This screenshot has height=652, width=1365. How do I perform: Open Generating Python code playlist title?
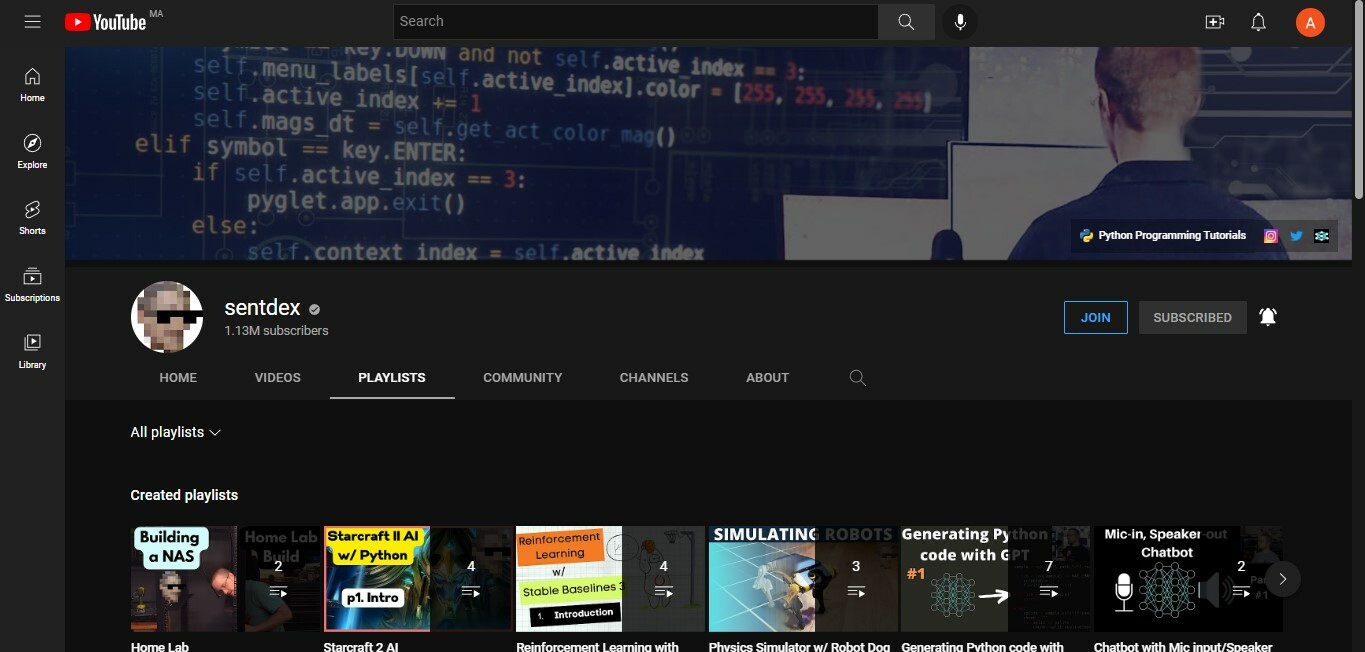(982, 646)
